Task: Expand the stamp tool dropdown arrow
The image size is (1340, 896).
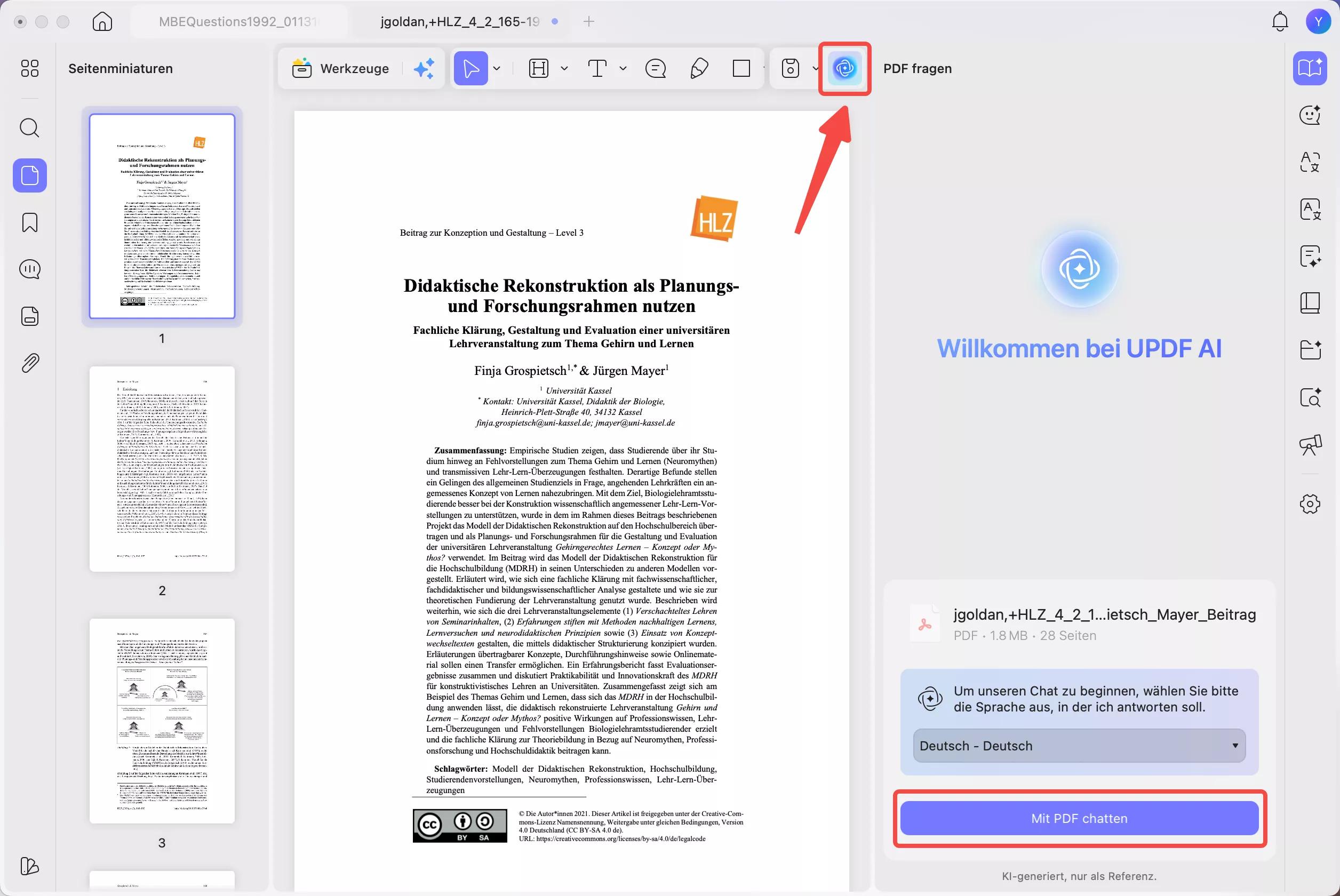Action: point(815,68)
